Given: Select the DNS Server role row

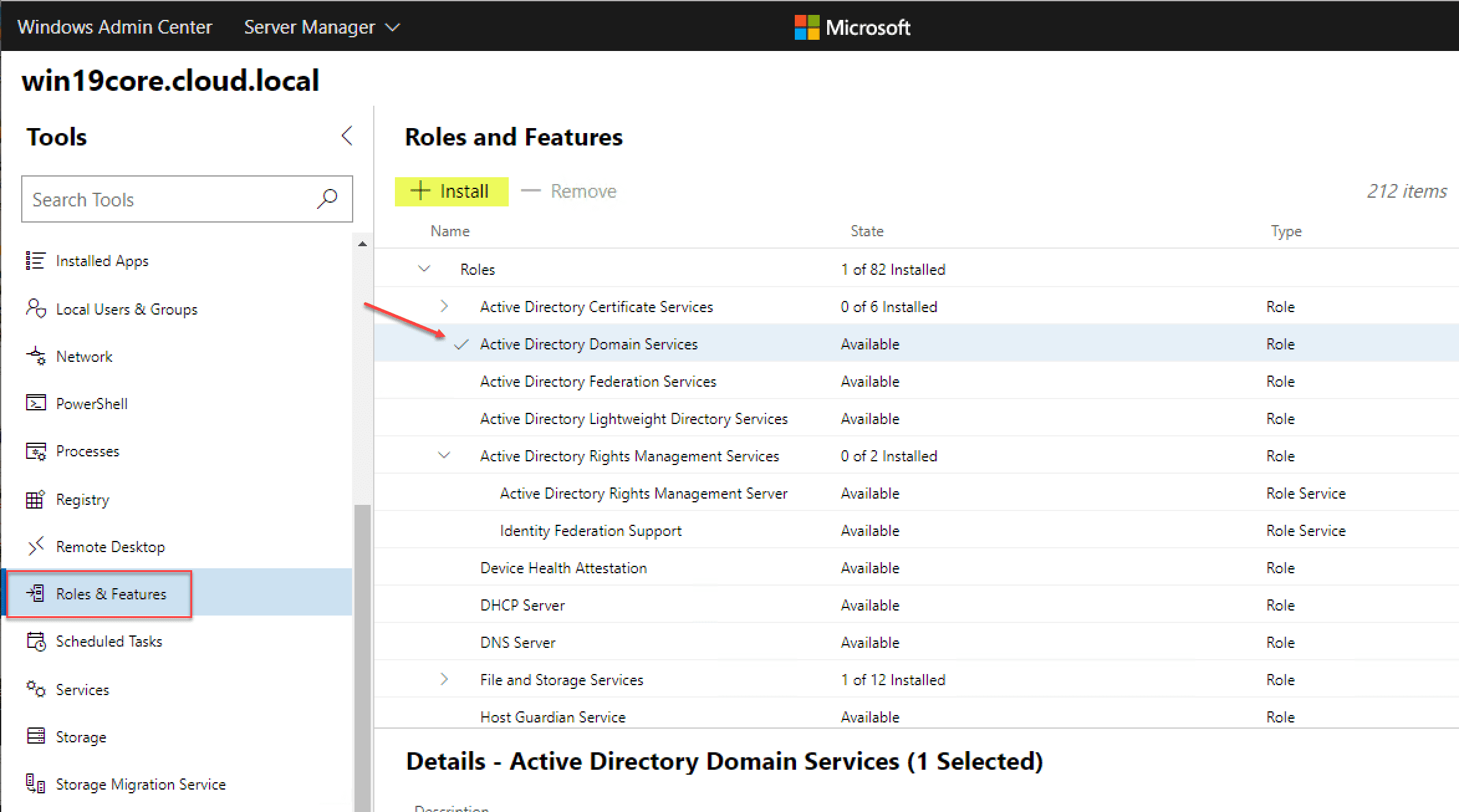Looking at the screenshot, I should click(x=517, y=642).
